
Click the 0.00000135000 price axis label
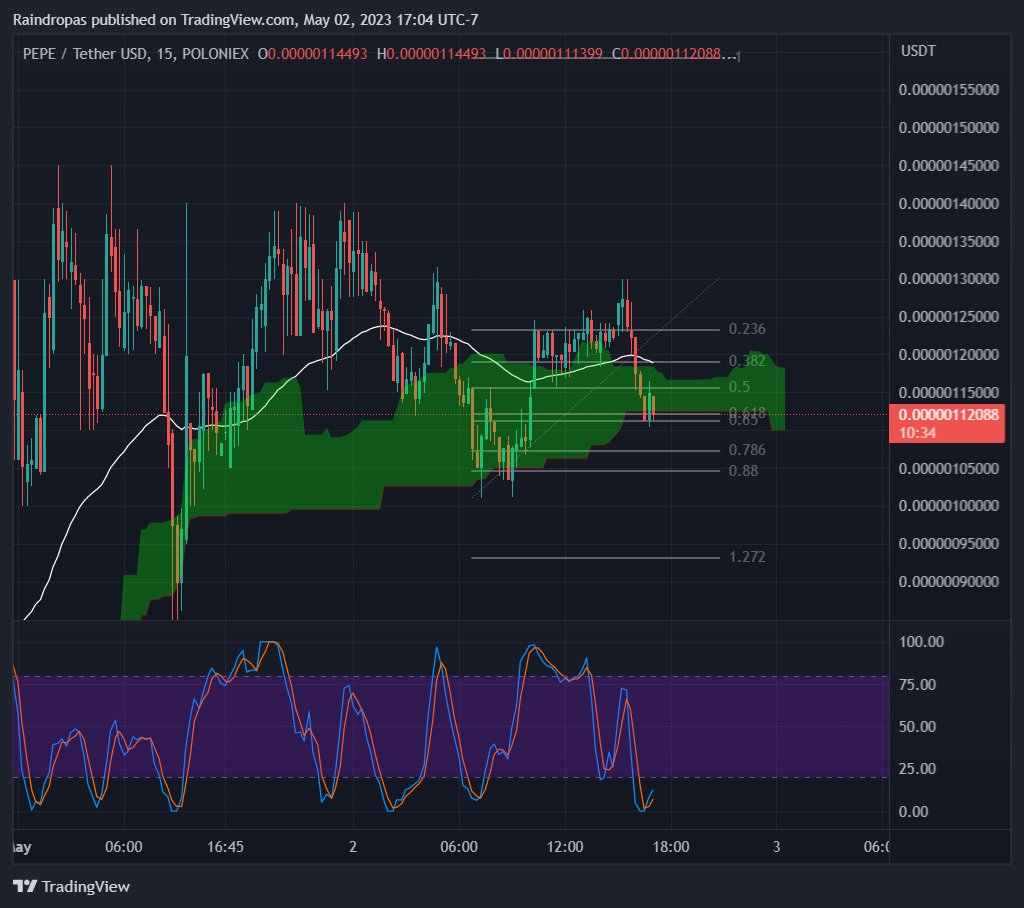[948, 241]
